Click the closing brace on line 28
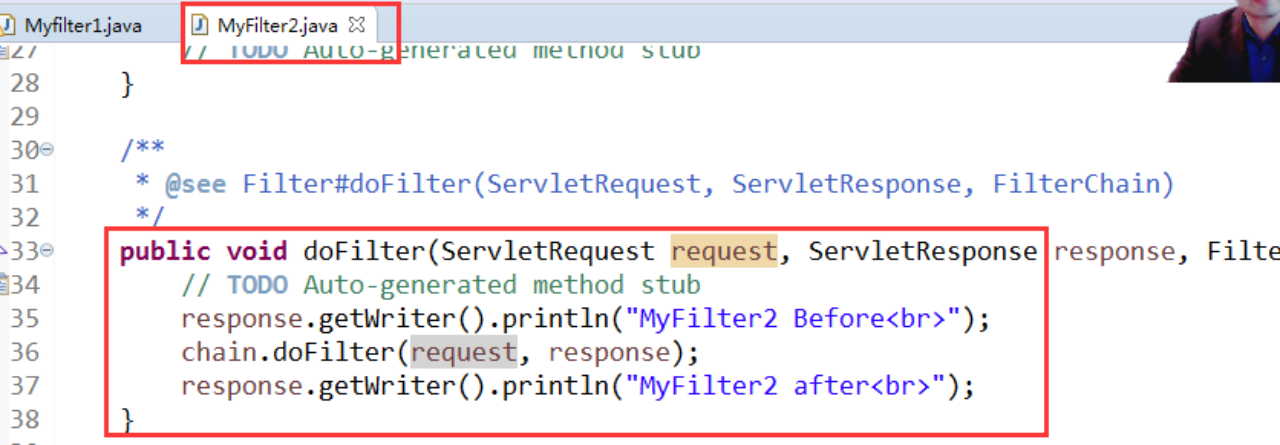Screen dimensions: 1280x445 127,84
